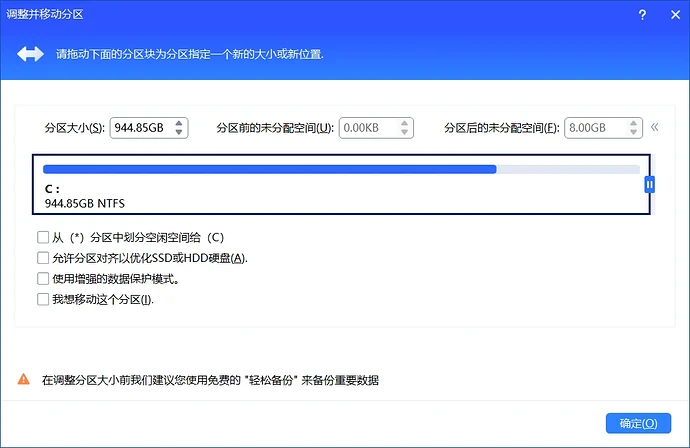690x448 pixels.
Task: Click the orange warning triangle icon
Action: (x=23, y=380)
